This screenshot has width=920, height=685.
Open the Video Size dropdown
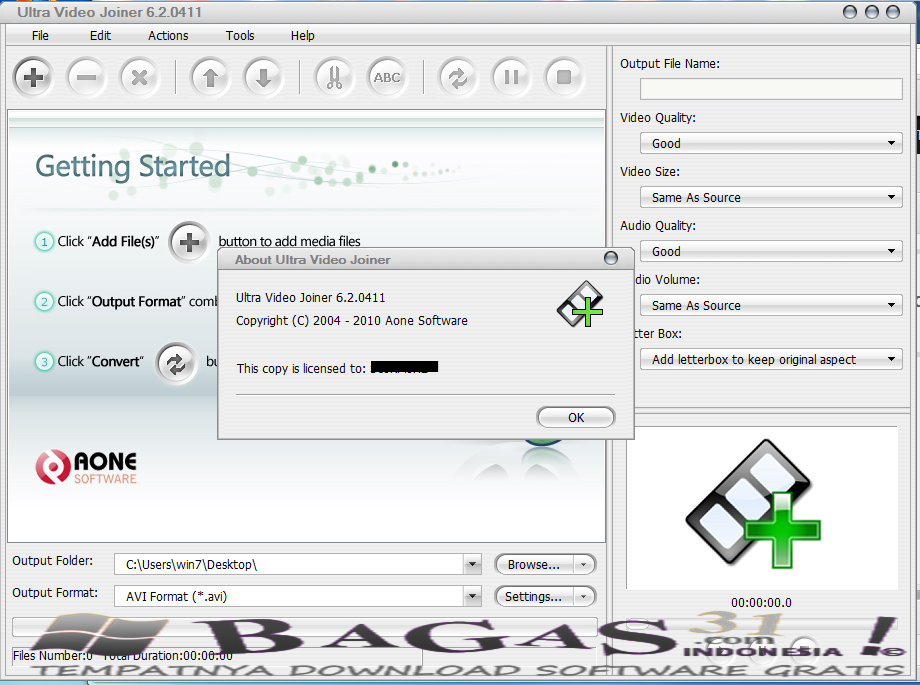click(771, 197)
